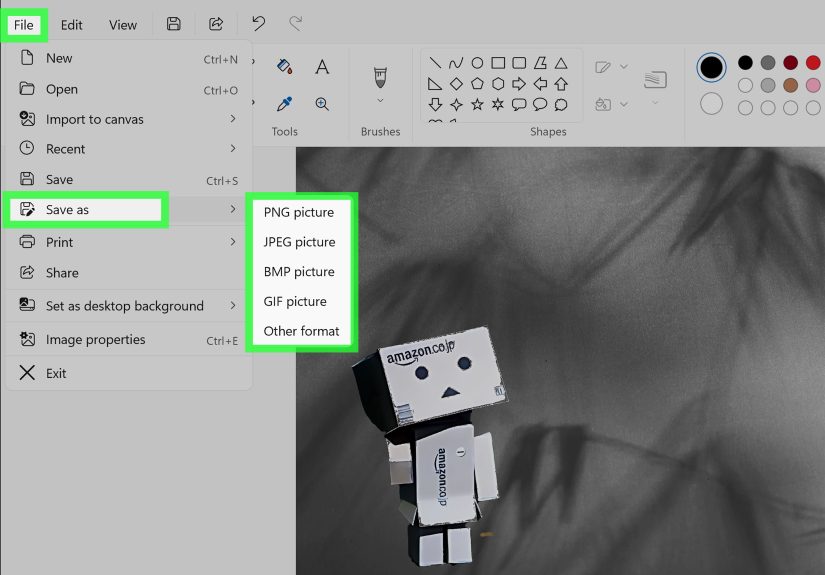Choose the Five-point star shape
Viewport: 825px width, 575px height.
(x=477, y=104)
